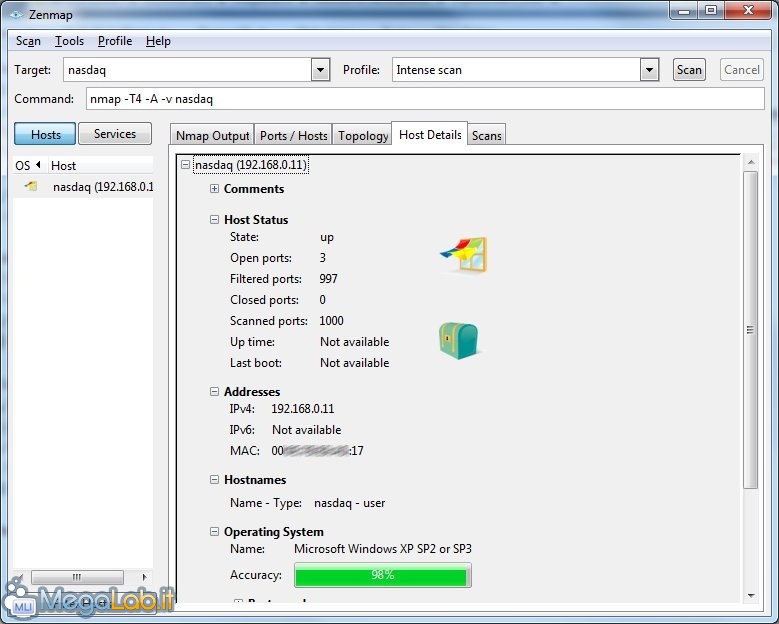The width and height of the screenshot is (779, 624).
Task: Show the Hosts list button
Action: [45, 134]
